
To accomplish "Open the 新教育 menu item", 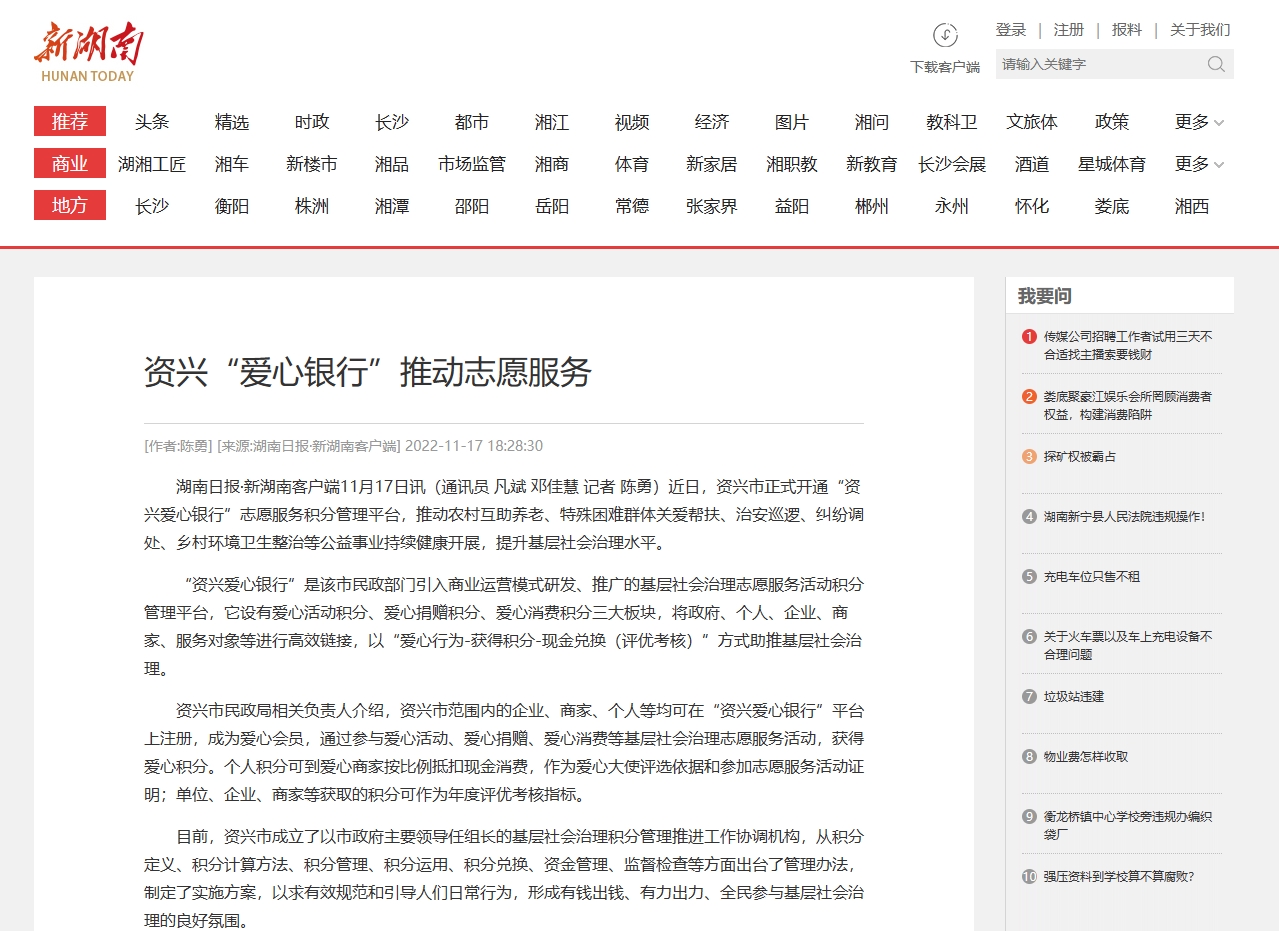I will [872, 164].
